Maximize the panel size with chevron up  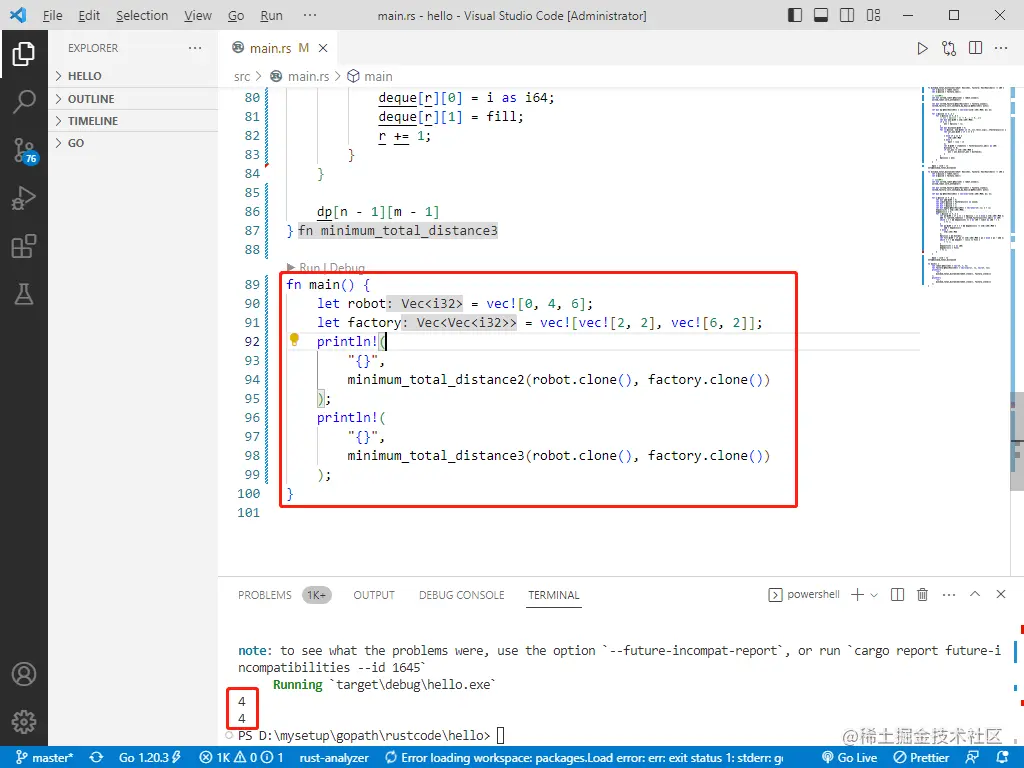click(975, 594)
